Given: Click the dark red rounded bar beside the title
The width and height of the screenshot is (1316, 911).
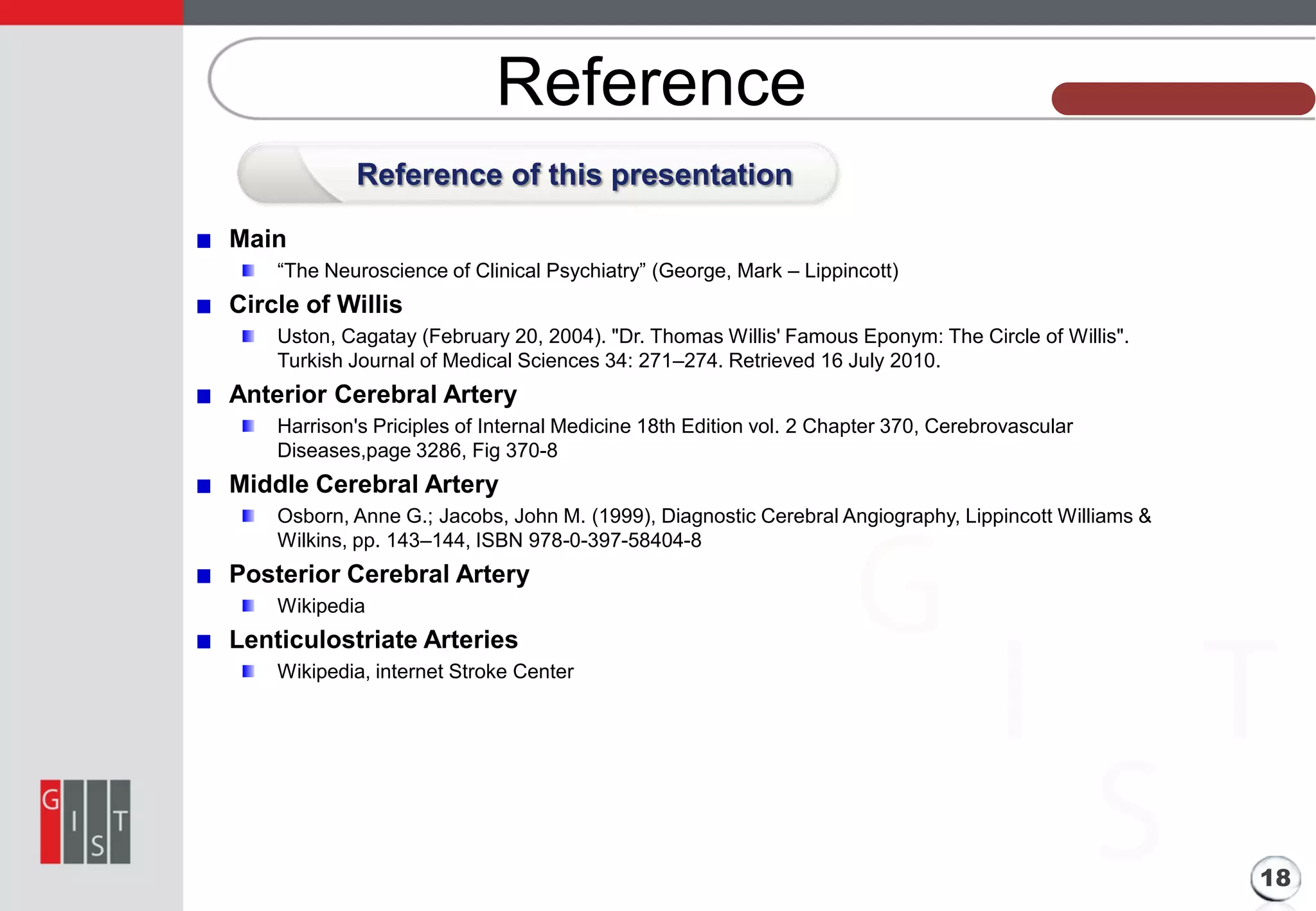Looking at the screenshot, I should coord(1183,99).
